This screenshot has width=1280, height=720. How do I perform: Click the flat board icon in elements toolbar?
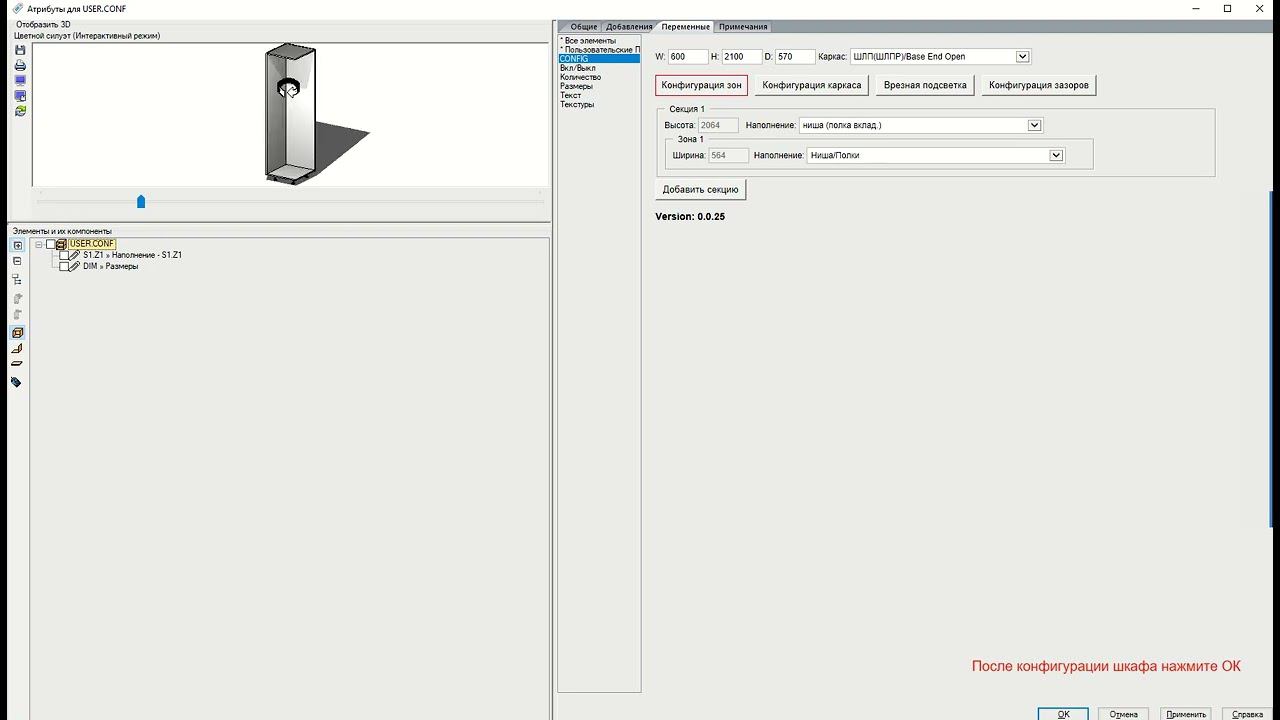17,364
